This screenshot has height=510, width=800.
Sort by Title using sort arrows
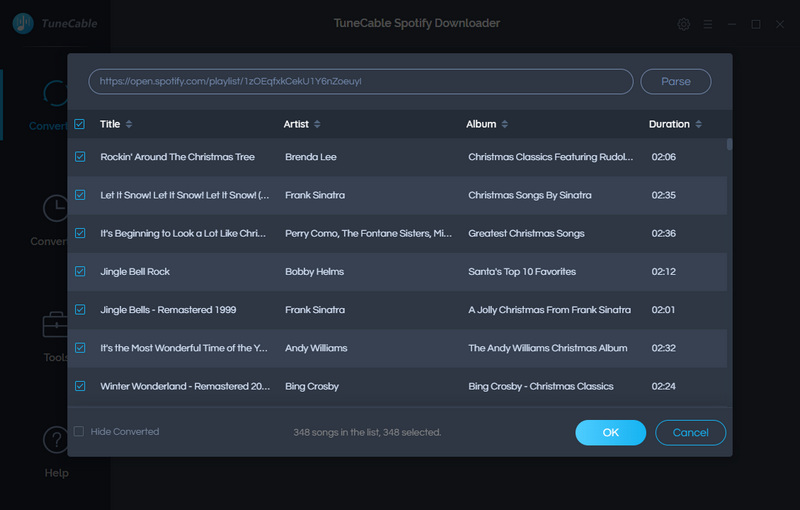click(129, 124)
